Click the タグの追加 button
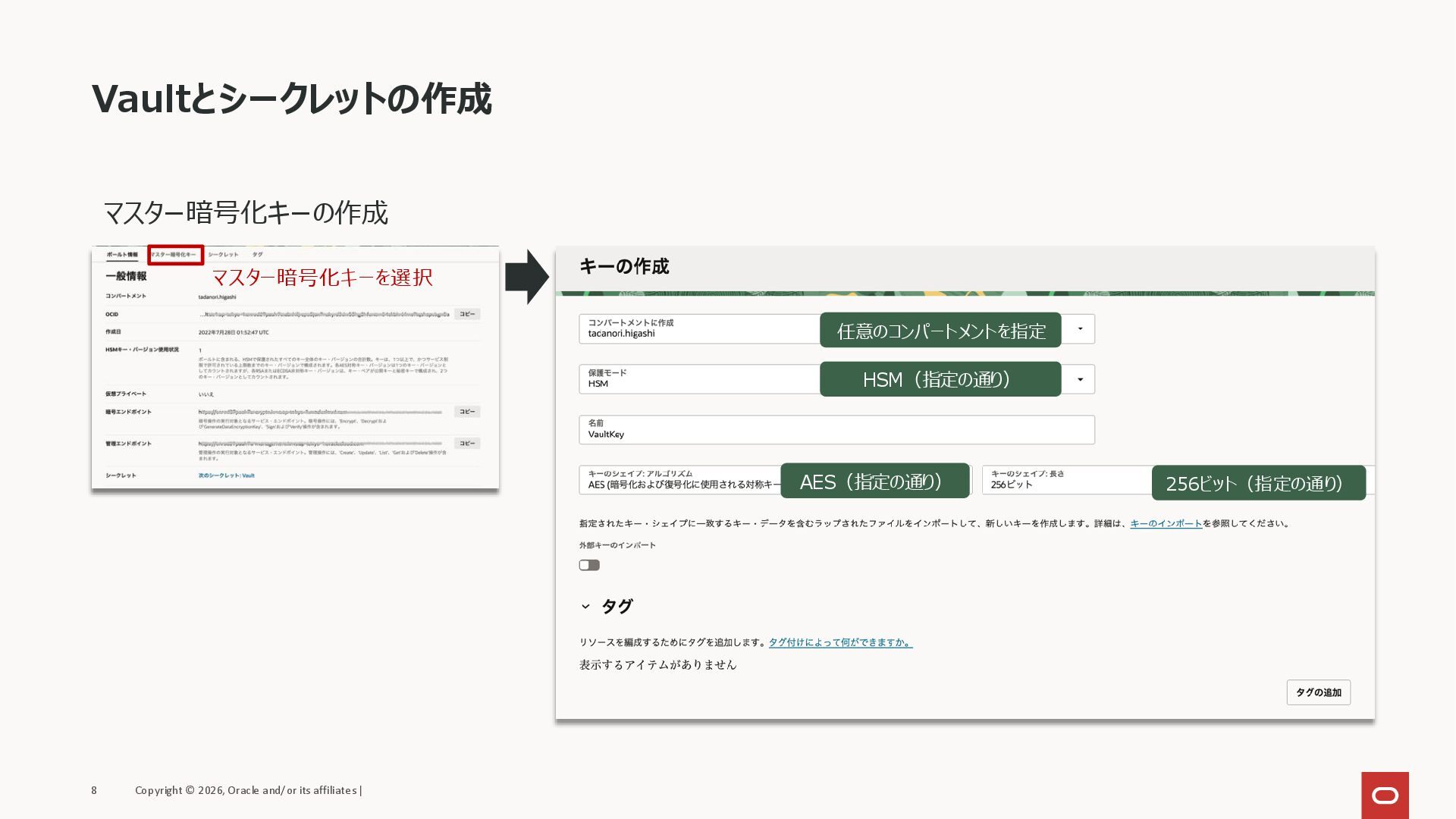This screenshot has height=819, width=1456. point(1318,692)
